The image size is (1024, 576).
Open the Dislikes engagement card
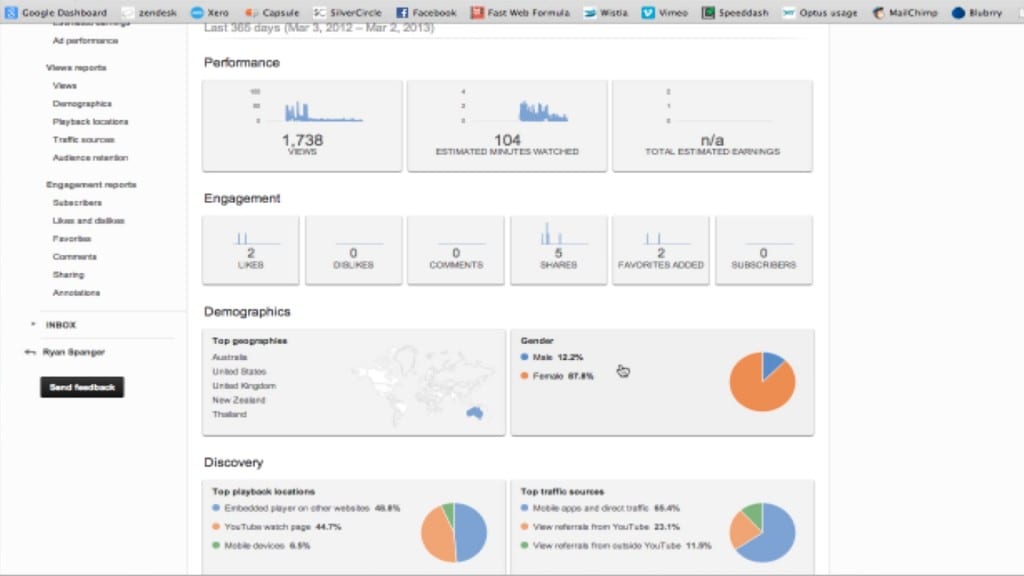[353, 251]
